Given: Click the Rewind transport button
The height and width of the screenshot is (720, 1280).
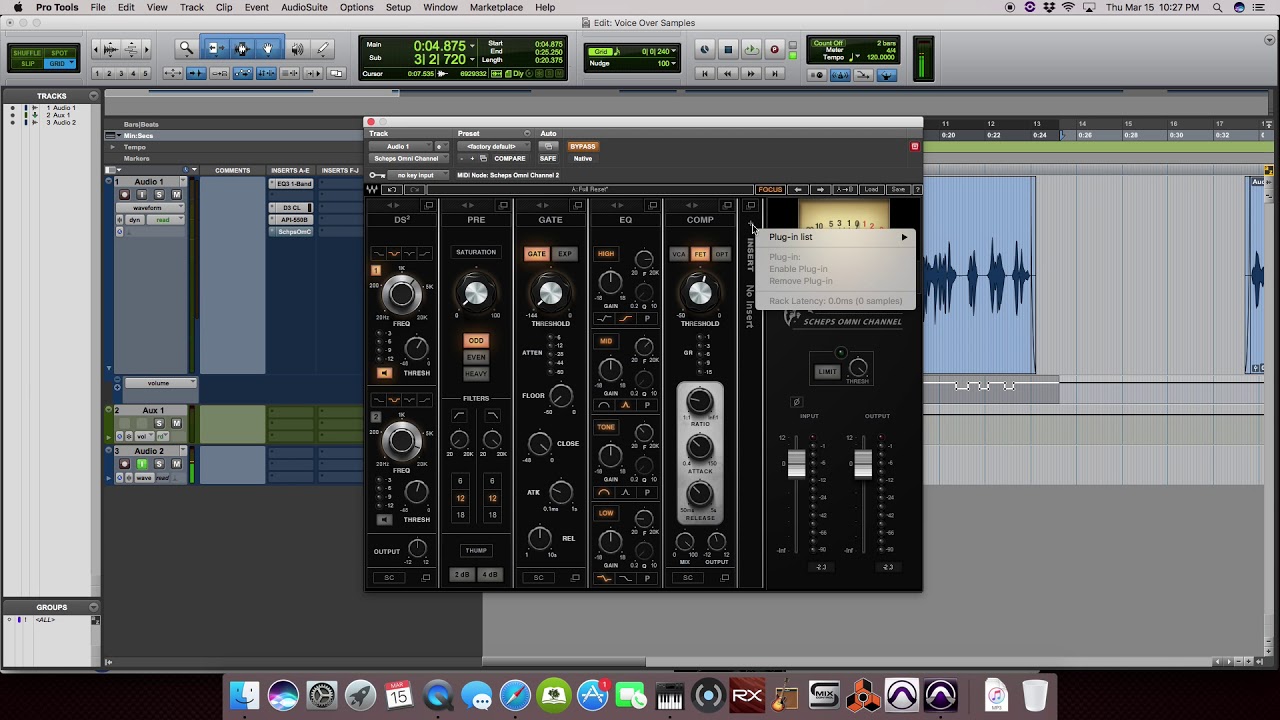Looking at the screenshot, I should 728,74.
